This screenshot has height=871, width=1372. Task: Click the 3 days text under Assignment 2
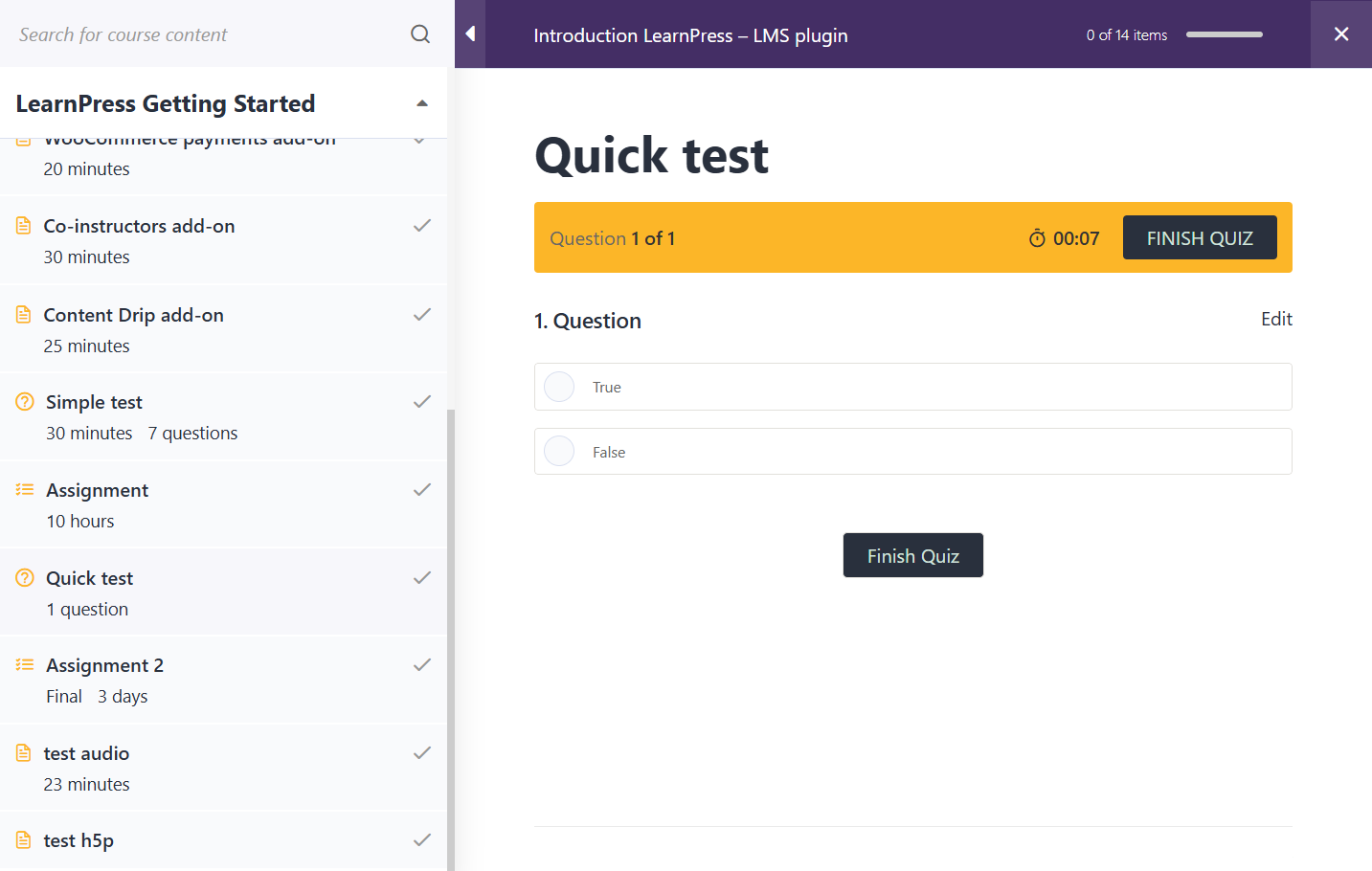click(x=123, y=696)
